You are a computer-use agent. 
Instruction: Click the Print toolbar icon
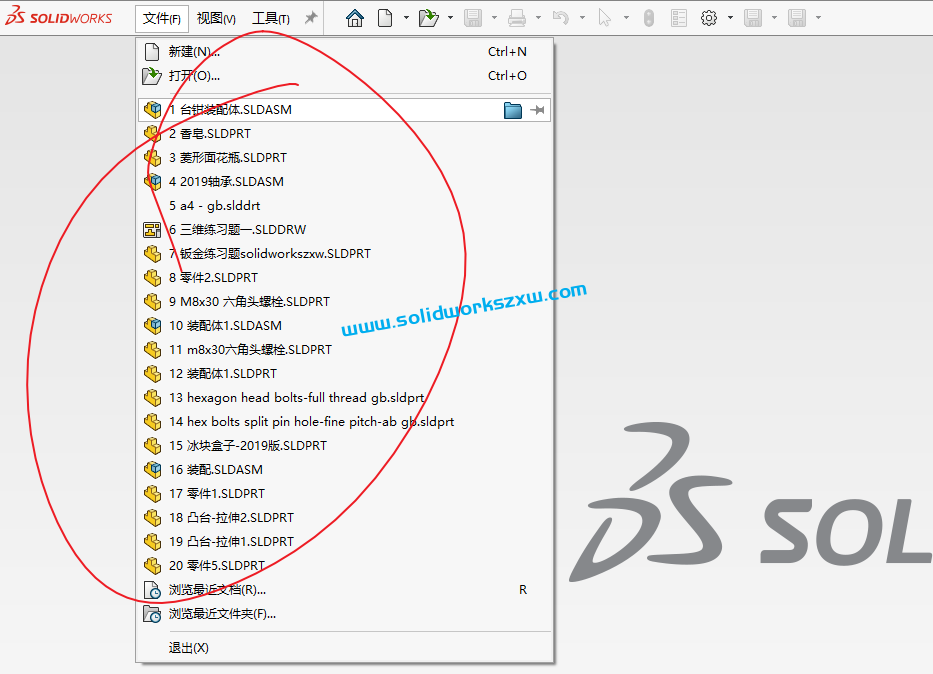coord(516,17)
